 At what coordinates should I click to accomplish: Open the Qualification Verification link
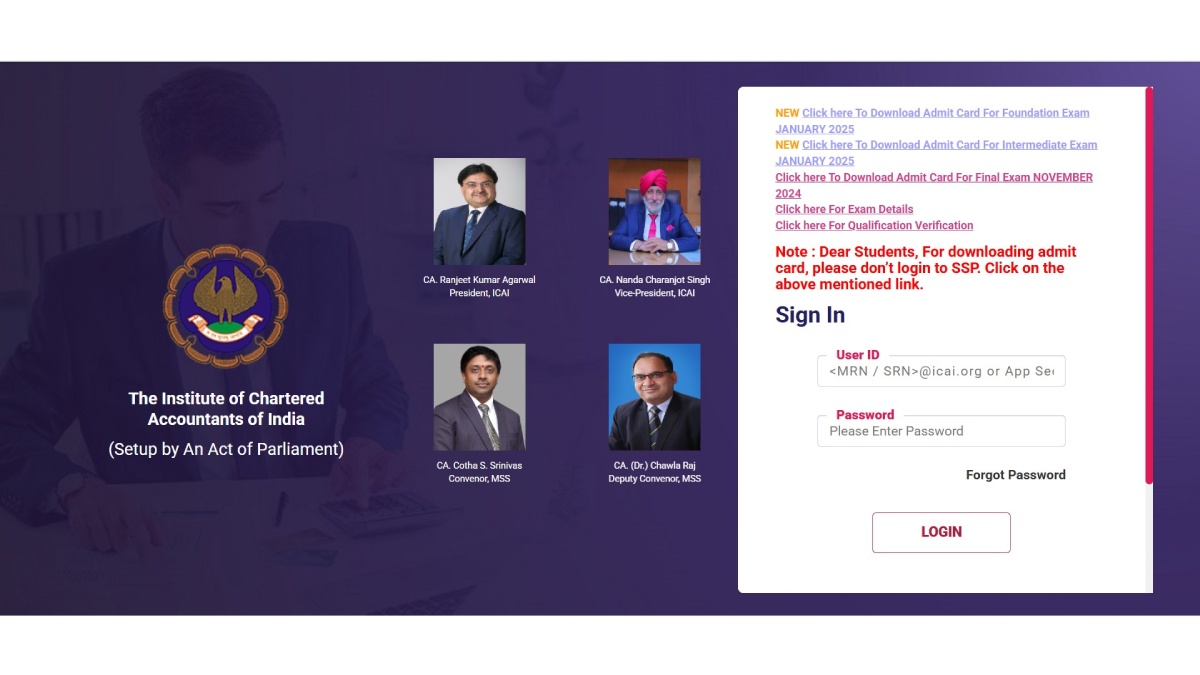[x=874, y=225]
